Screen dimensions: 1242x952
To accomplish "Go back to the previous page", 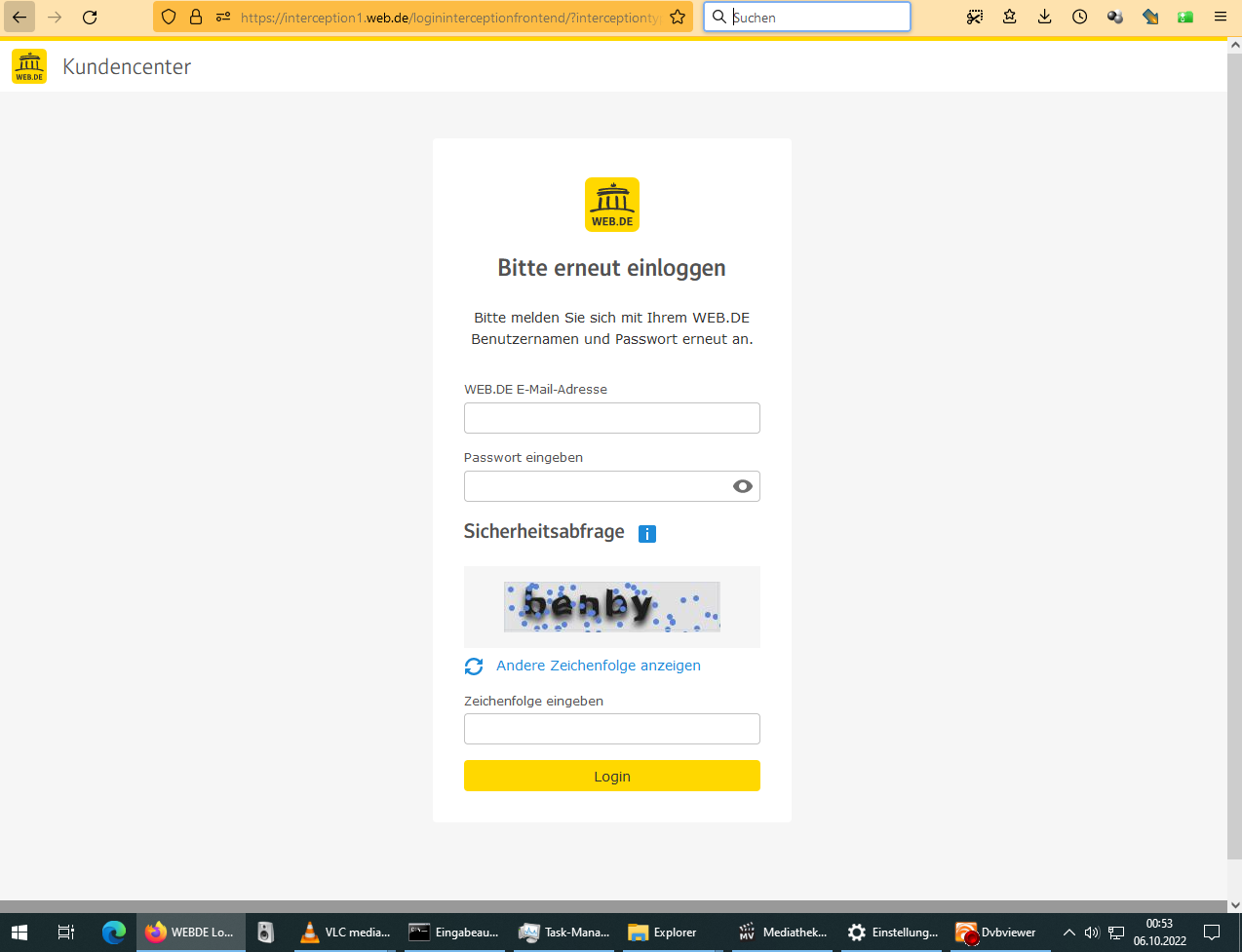I will tap(19, 17).
